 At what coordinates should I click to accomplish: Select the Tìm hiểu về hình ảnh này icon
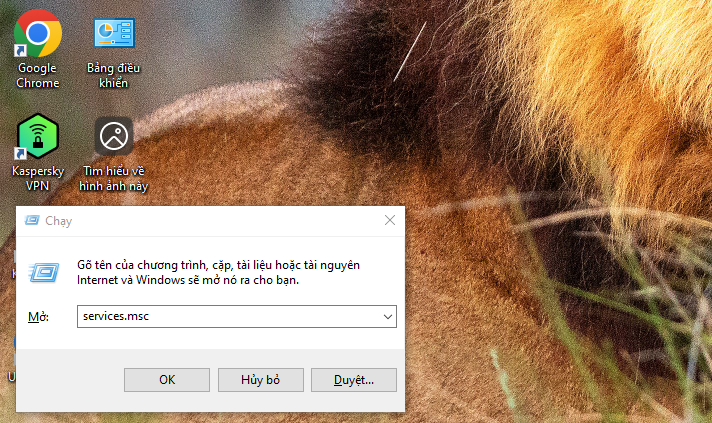114,135
